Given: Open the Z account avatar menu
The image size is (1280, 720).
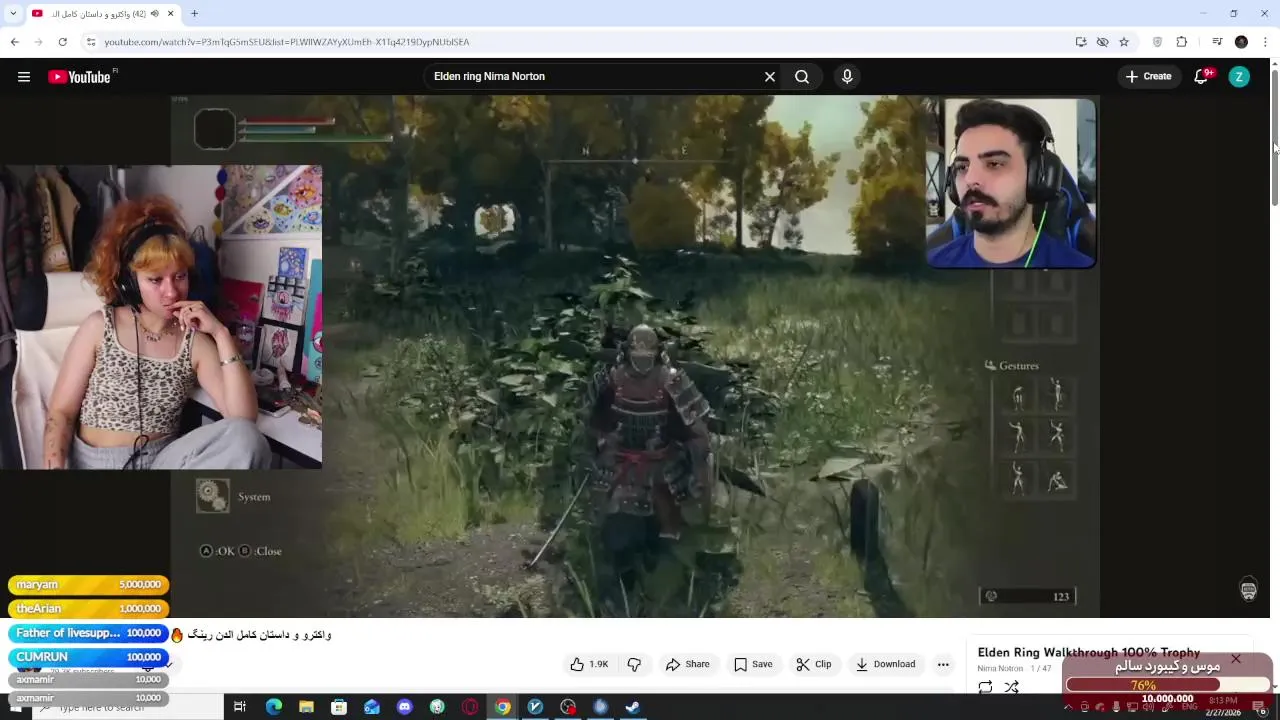Looking at the screenshot, I should coord(1239,77).
